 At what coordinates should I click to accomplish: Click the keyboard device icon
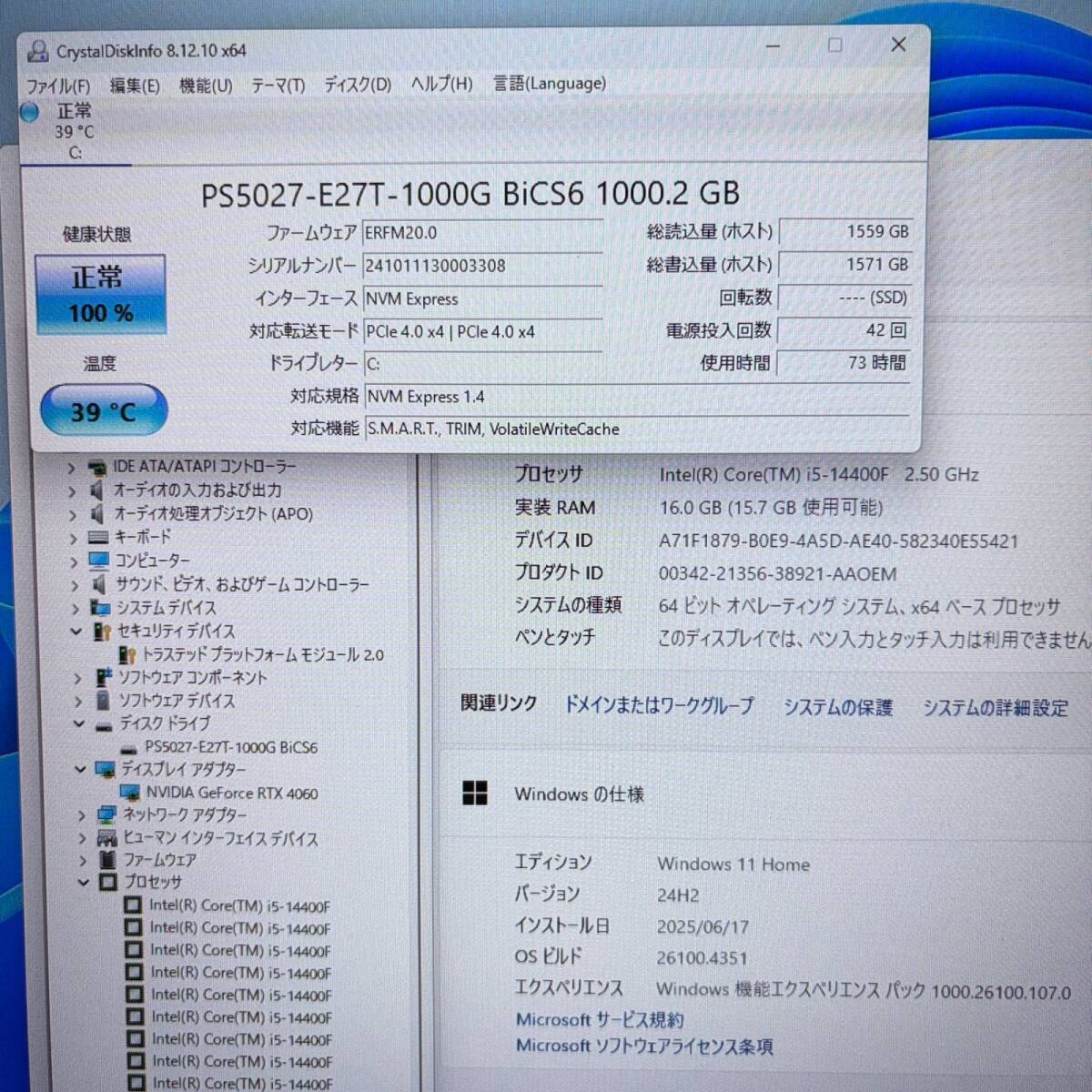tap(98, 538)
